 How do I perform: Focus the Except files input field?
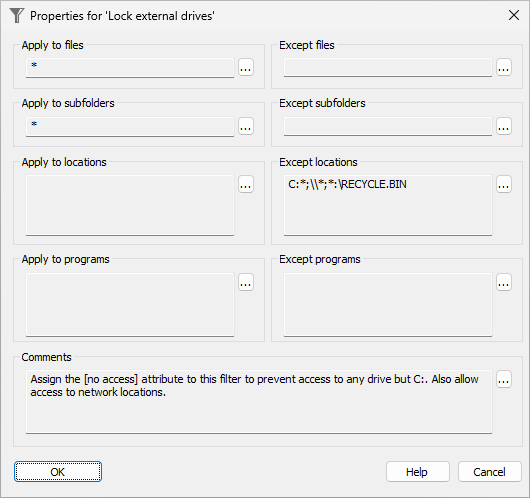388,68
